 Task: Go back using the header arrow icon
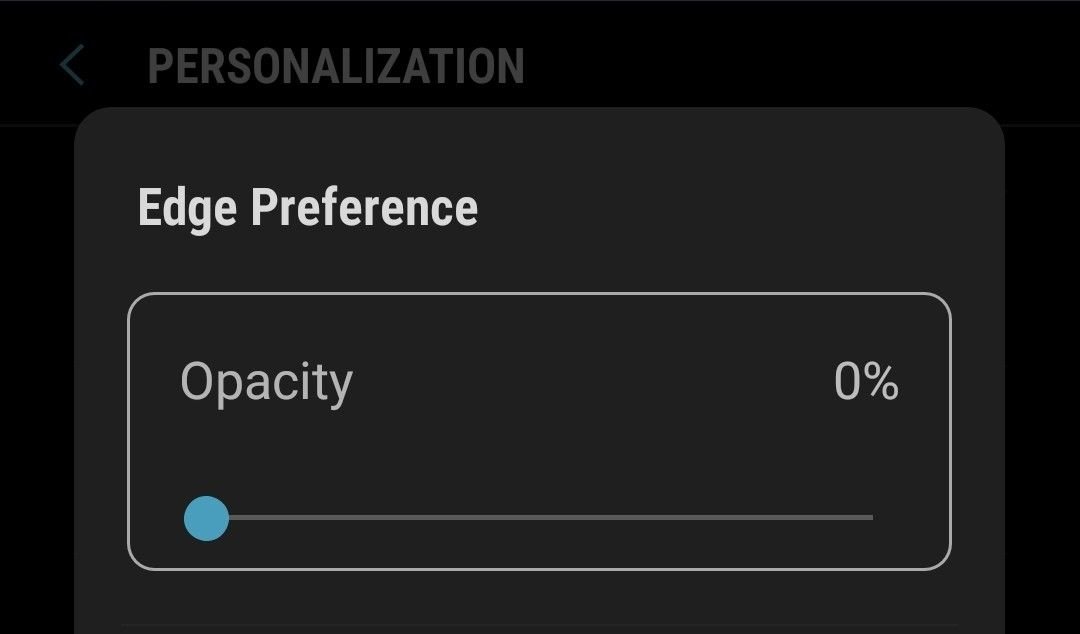pos(71,66)
